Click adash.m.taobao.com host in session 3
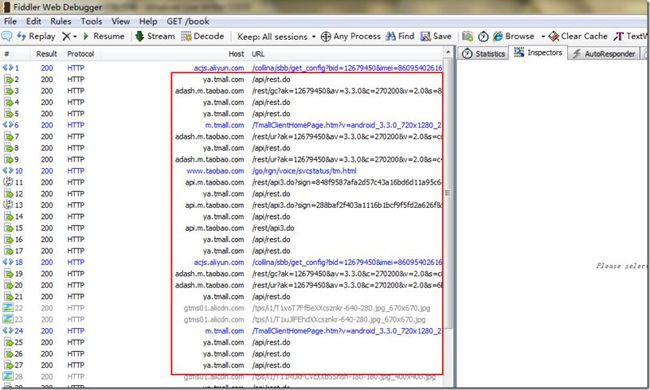The height and width of the screenshot is (390, 650). (x=210, y=91)
